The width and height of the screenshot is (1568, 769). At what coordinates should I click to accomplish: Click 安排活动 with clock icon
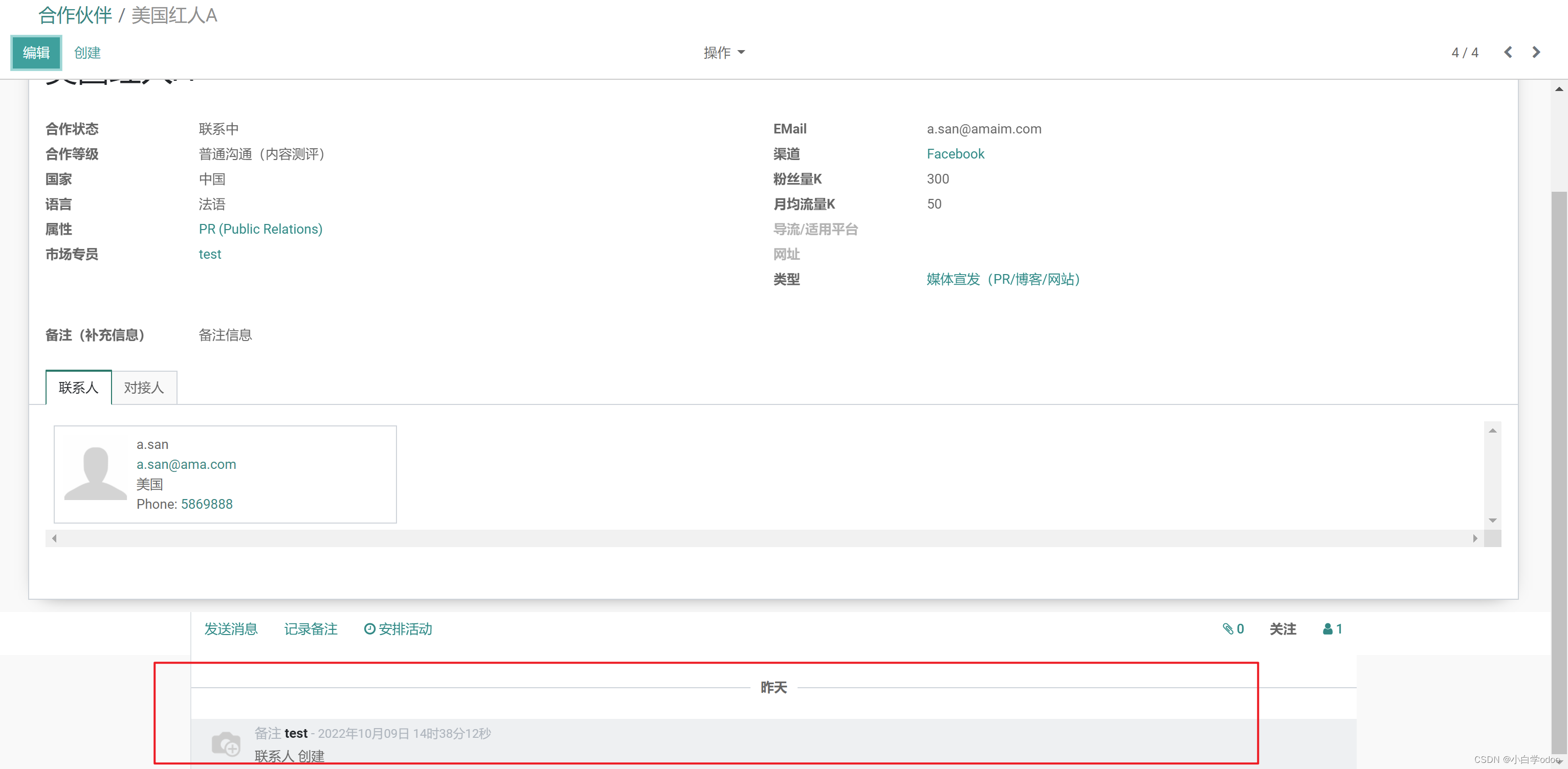398,628
